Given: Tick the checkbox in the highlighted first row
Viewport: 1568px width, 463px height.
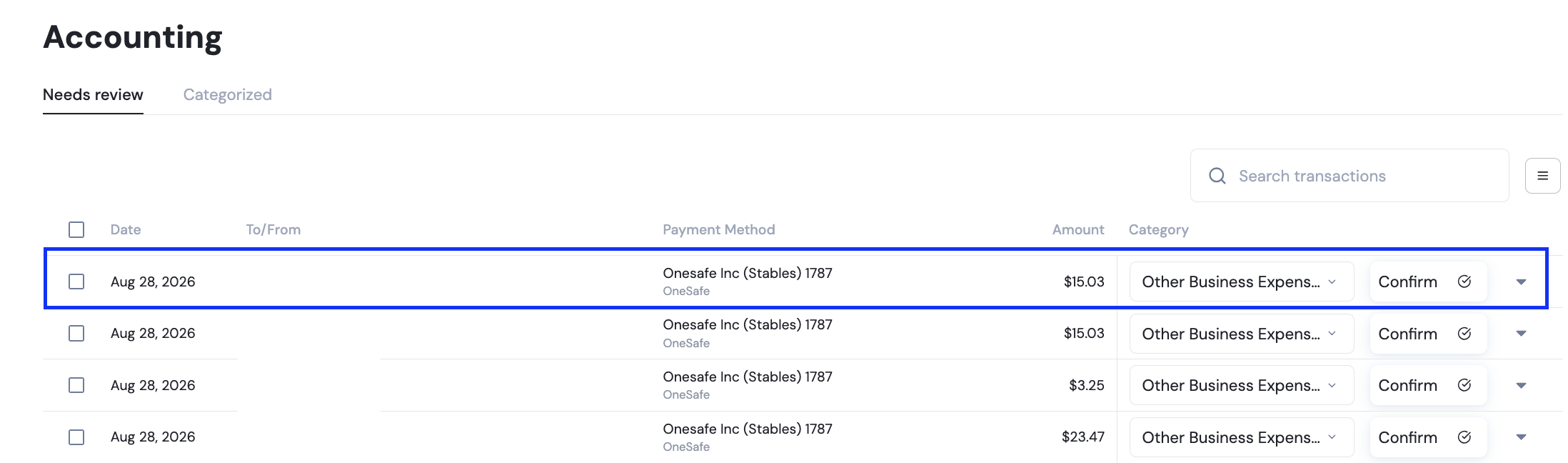Looking at the screenshot, I should (x=76, y=282).
